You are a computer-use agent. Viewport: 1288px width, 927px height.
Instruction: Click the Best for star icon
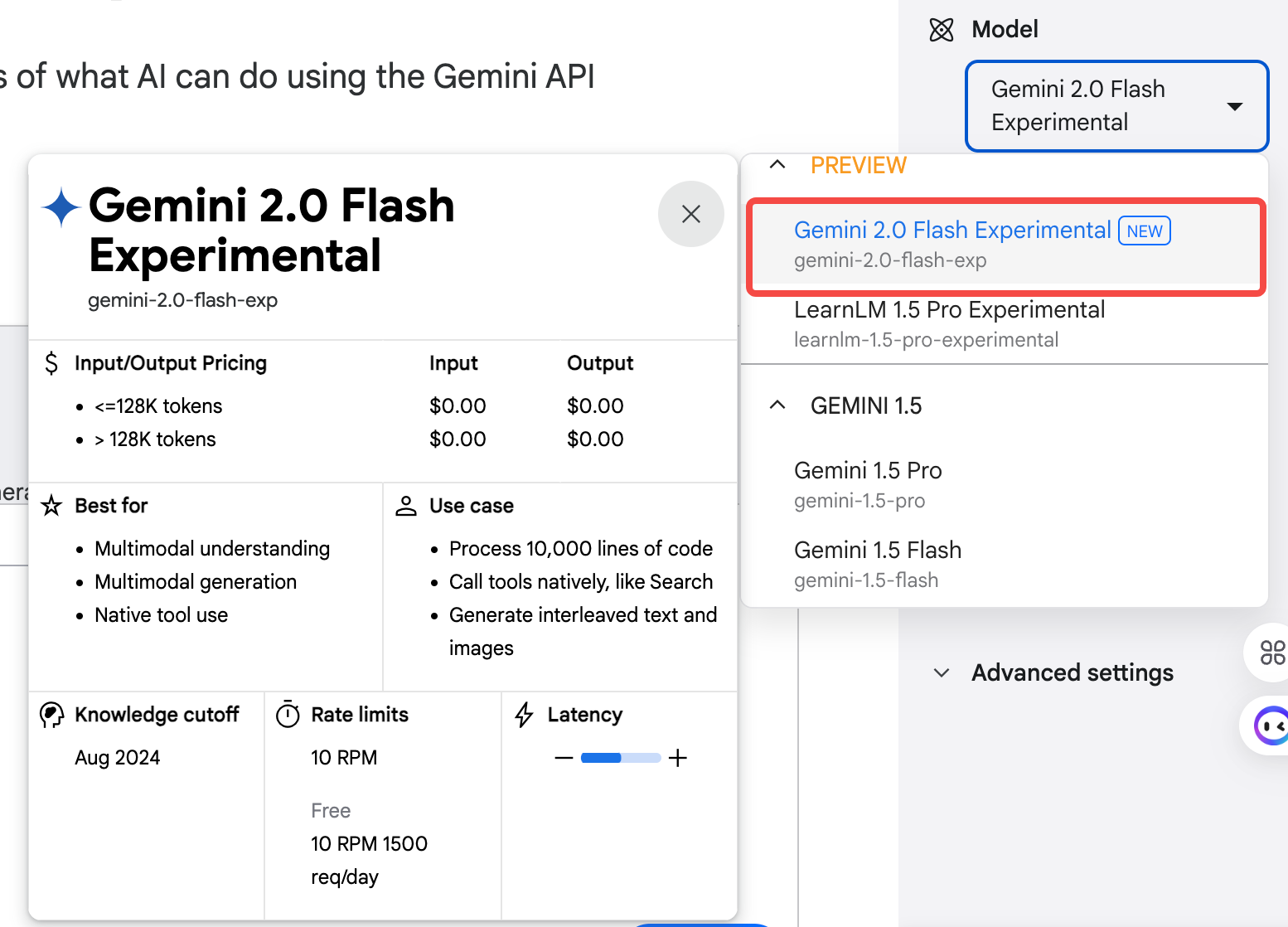(x=51, y=506)
